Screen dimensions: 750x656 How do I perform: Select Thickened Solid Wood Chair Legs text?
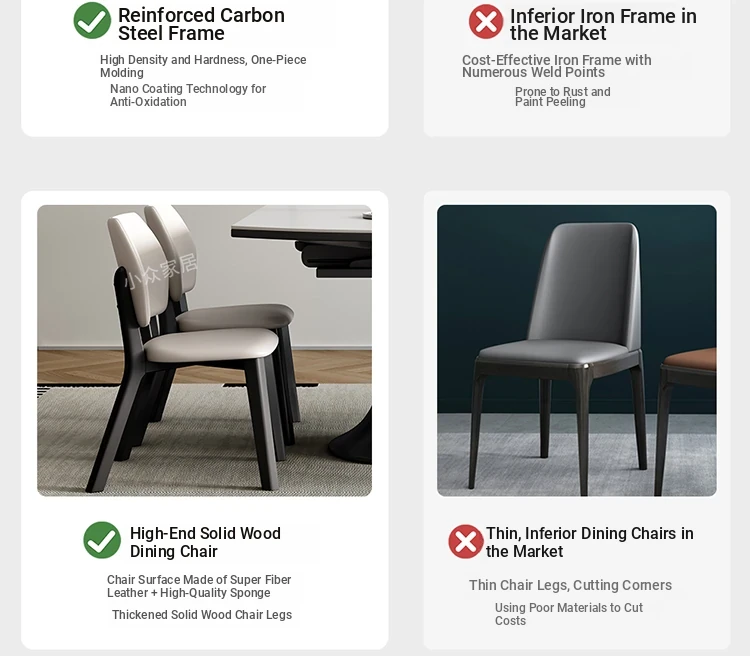pyautogui.click(x=202, y=615)
